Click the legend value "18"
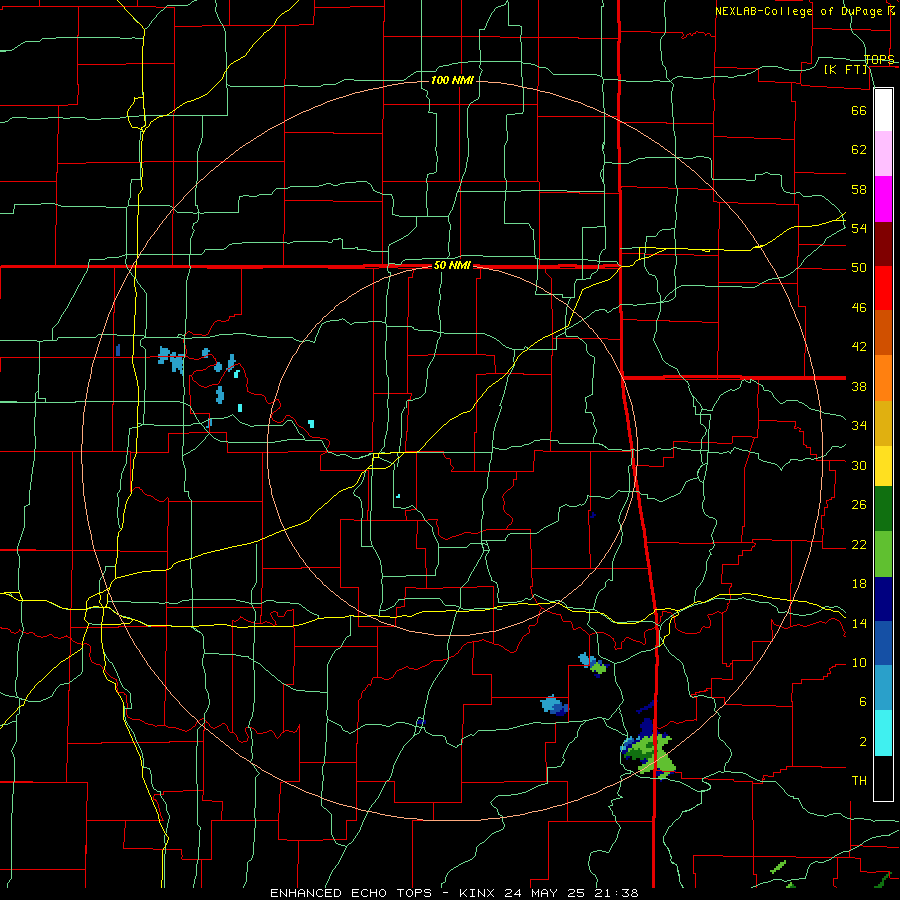900x900 pixels. click(x=859, y=584)
